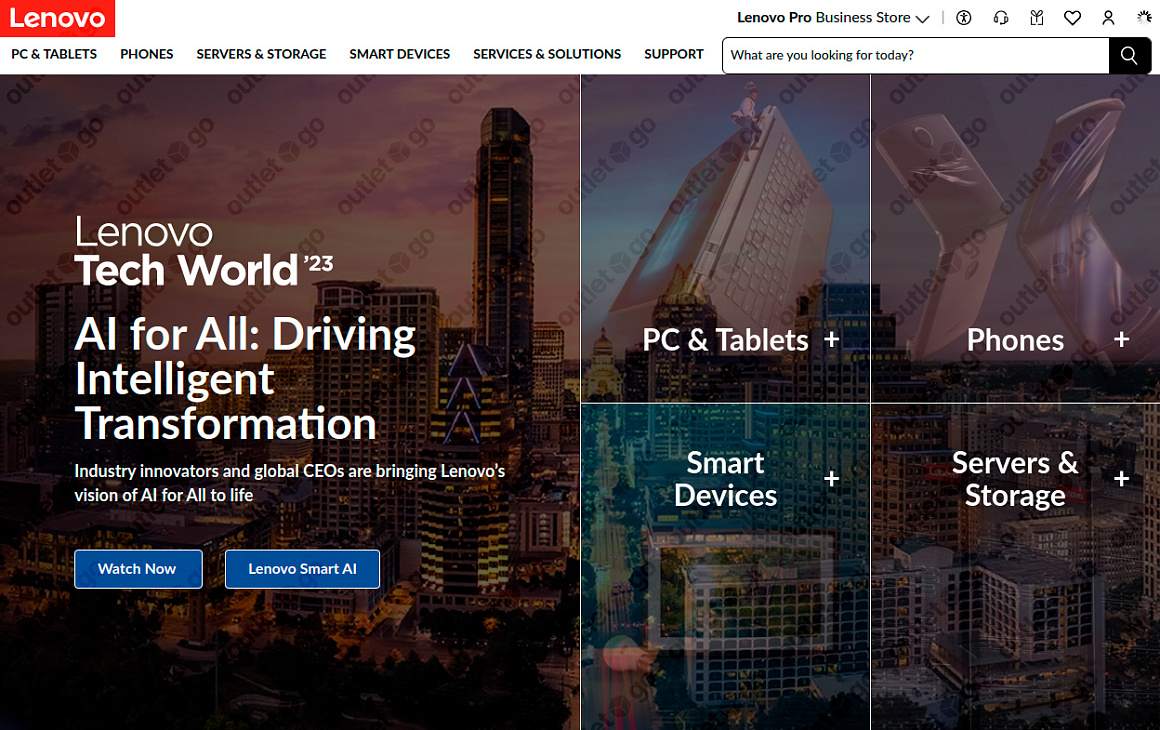The image size is (1160, 730).
Task: Click the Phones tile label
Action: point(1015,340)
